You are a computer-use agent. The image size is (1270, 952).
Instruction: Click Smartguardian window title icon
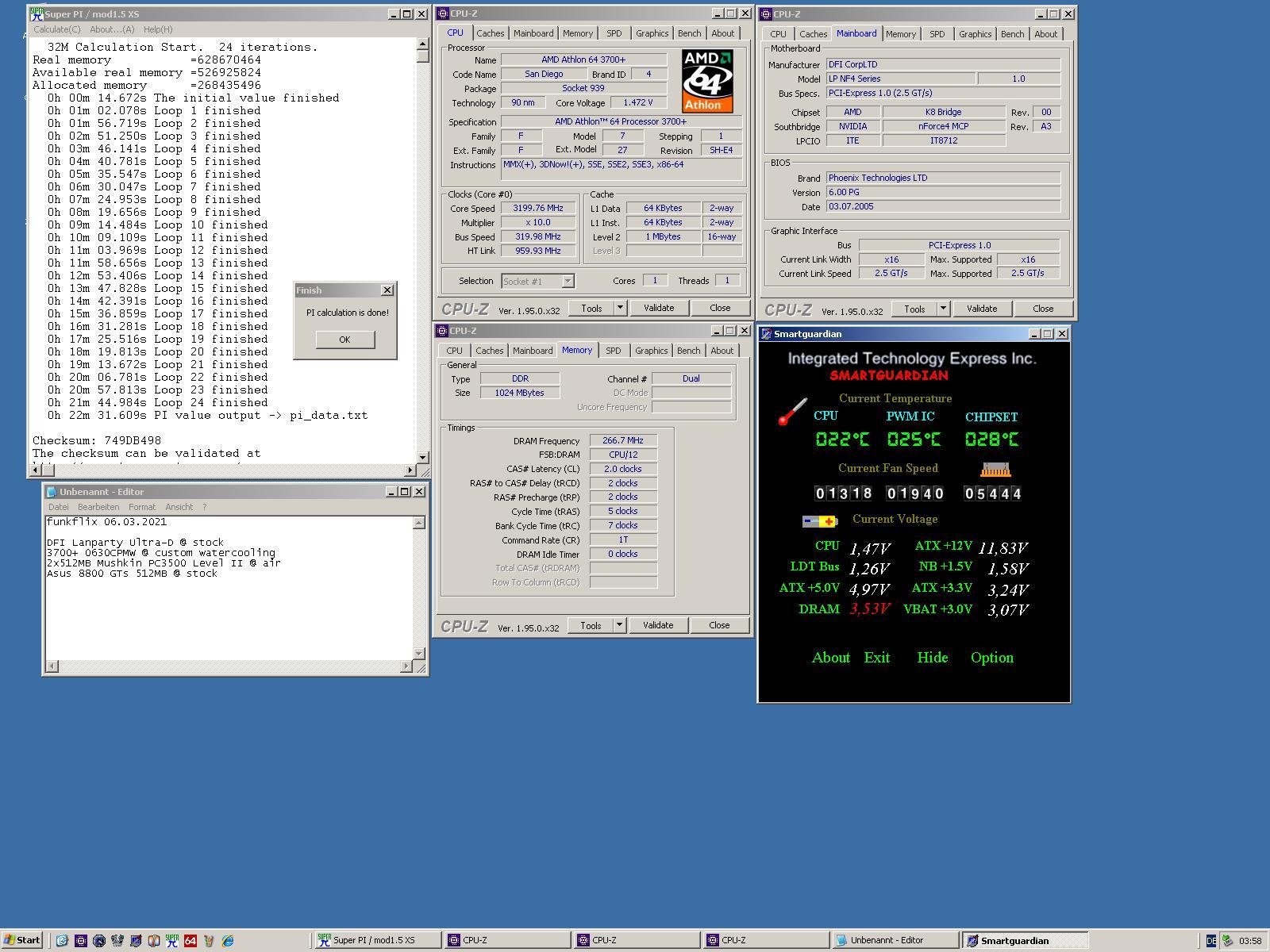[767, 334]
